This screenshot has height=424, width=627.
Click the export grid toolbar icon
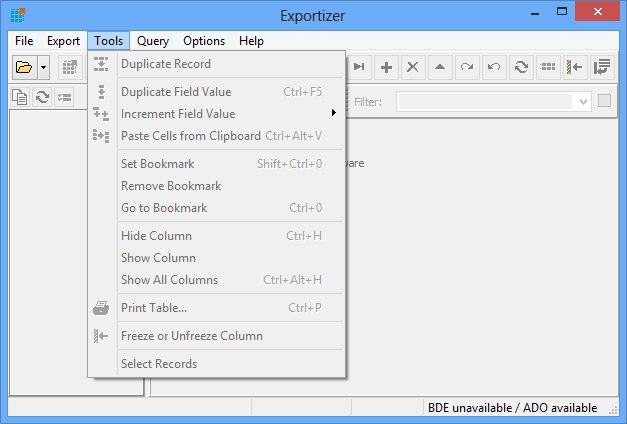tap(70, 67)
